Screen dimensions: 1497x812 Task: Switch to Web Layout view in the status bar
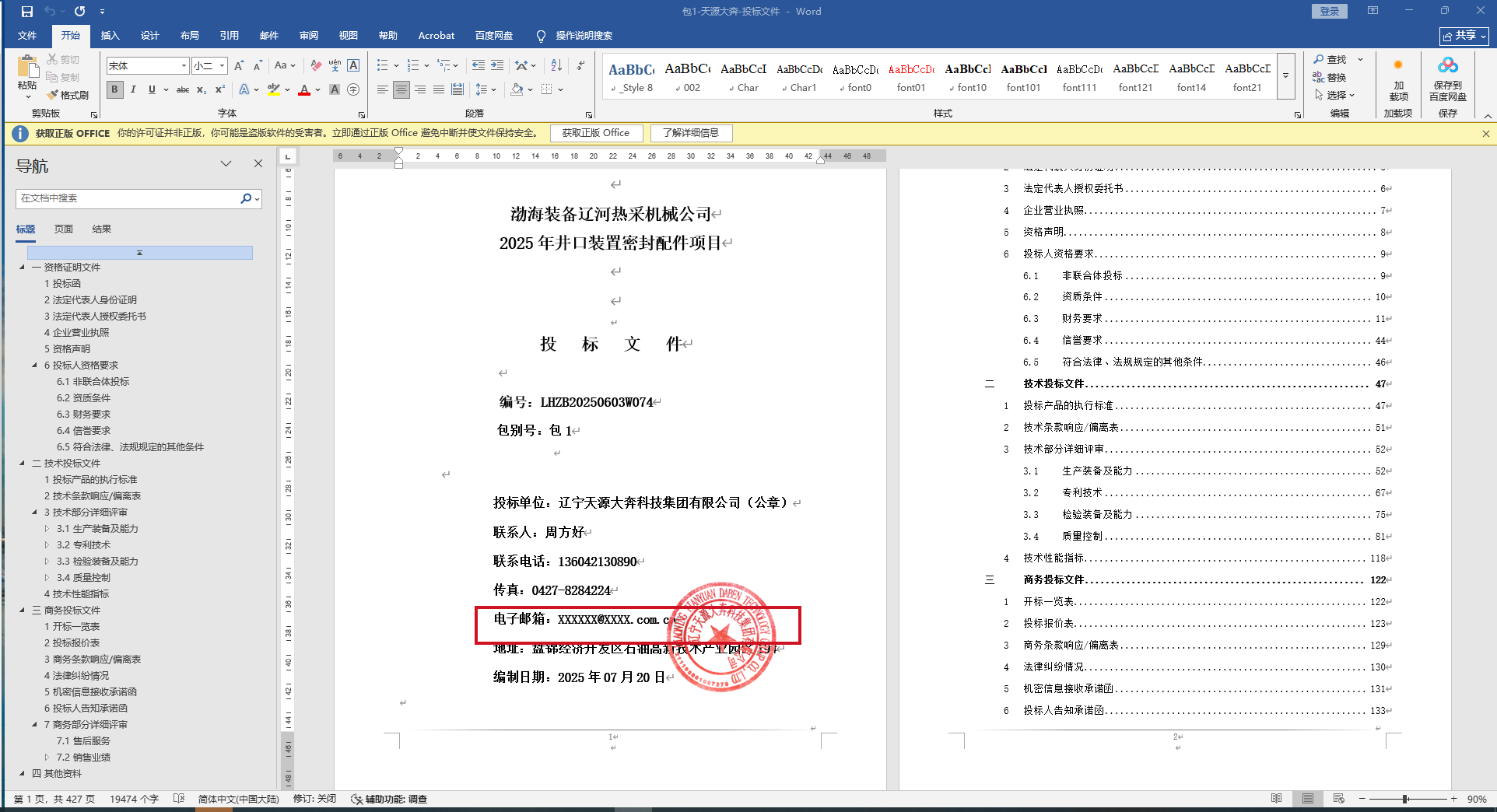click(1339, 799)
